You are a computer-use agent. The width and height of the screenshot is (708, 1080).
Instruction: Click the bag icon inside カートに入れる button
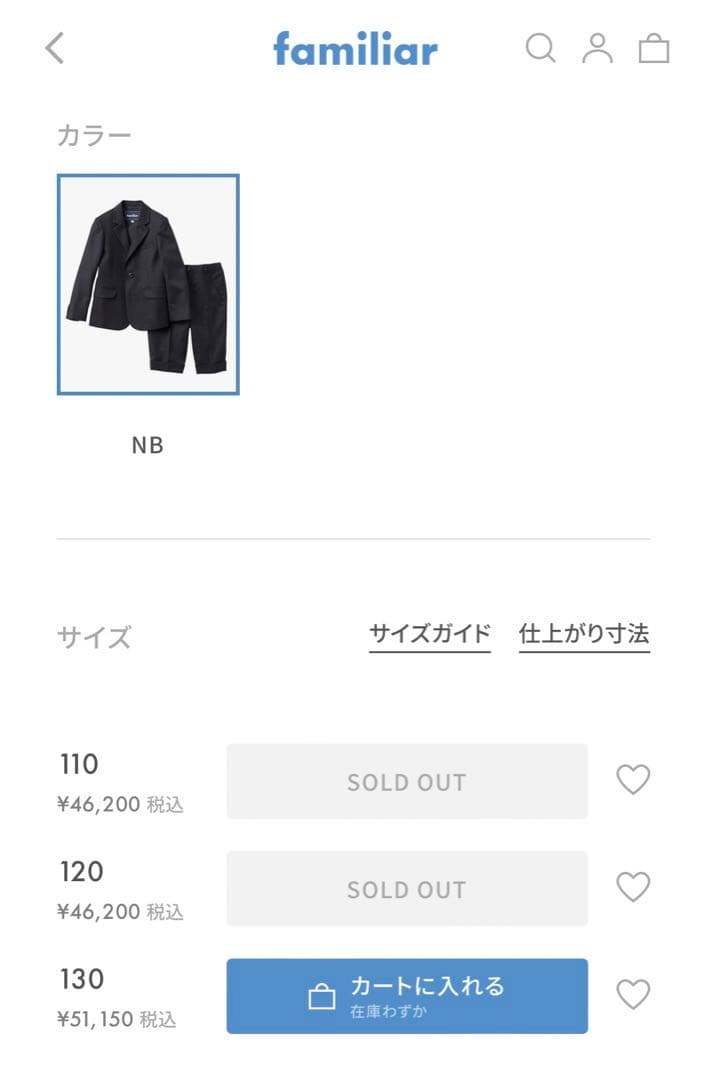coord(322,997)
